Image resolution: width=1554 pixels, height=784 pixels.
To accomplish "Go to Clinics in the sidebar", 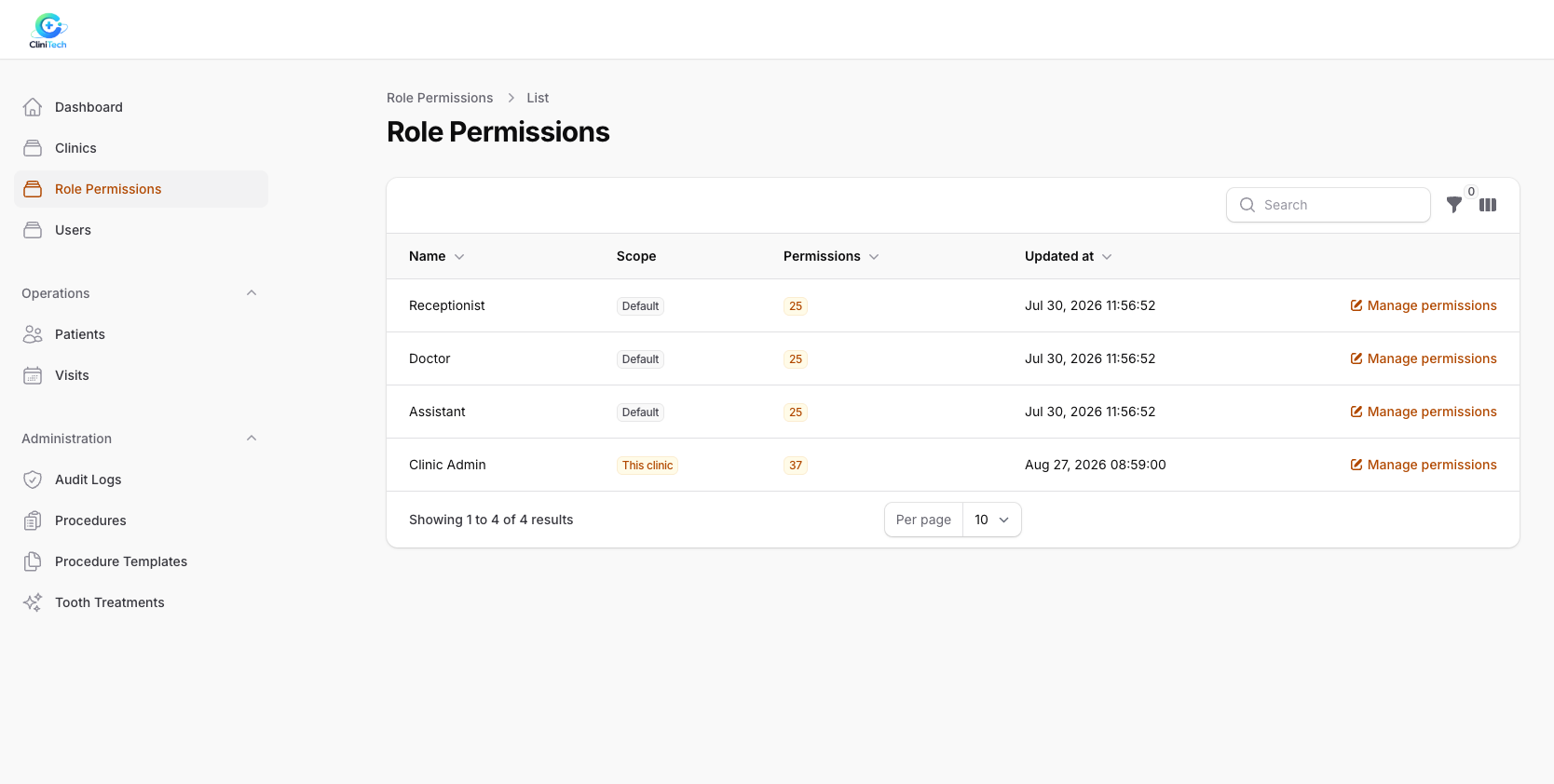I will 142,148.
